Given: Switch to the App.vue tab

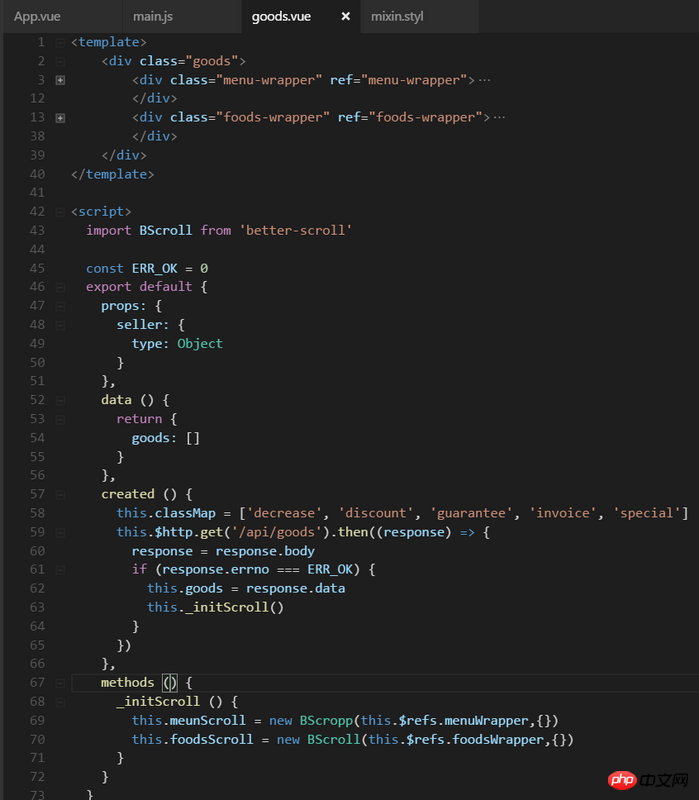Looking at the screenshot, I should coord(37,17).
